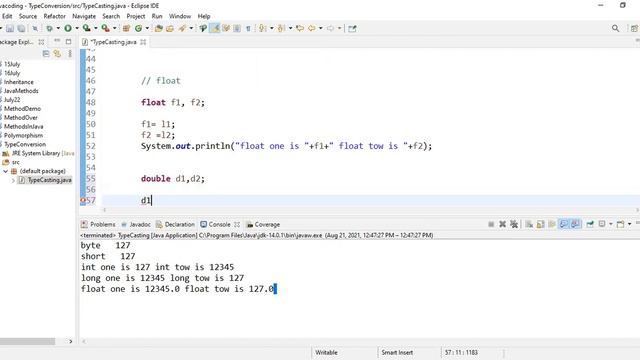Open the Coverage launch dropdown arrow

pyautogui.click(x=96, y=29)
